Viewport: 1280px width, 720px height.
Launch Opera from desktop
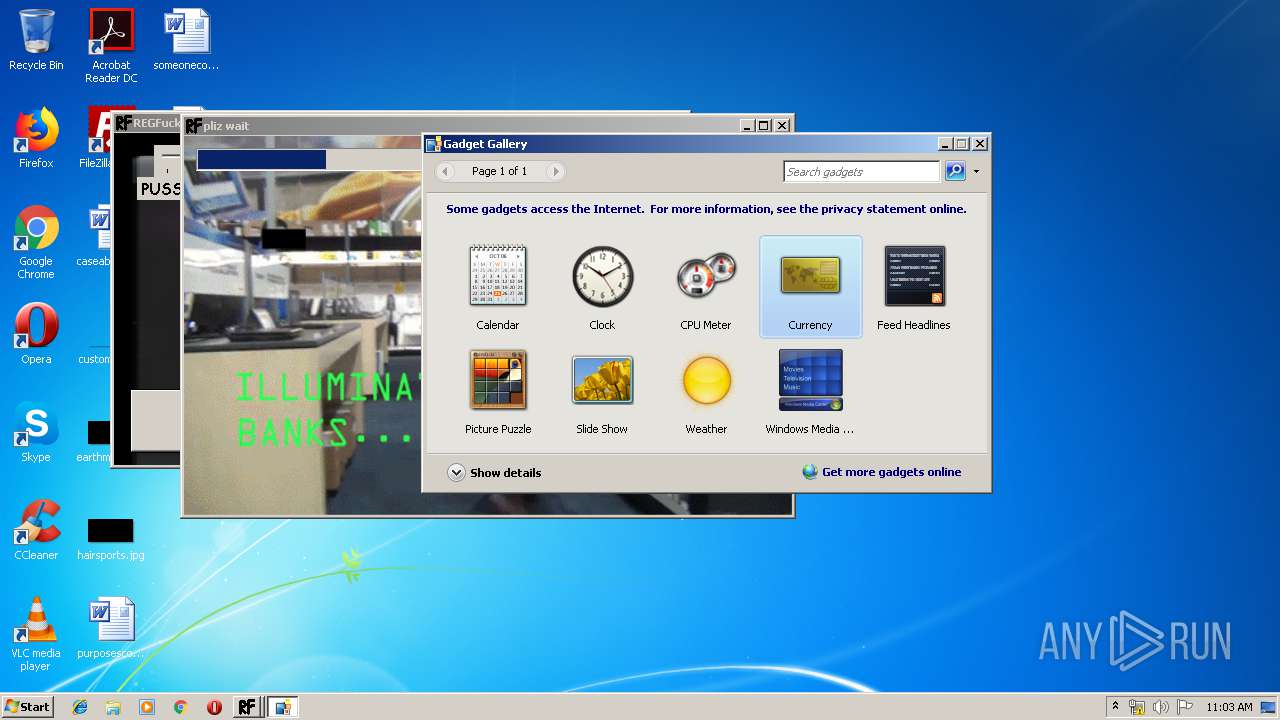point(36,334)
